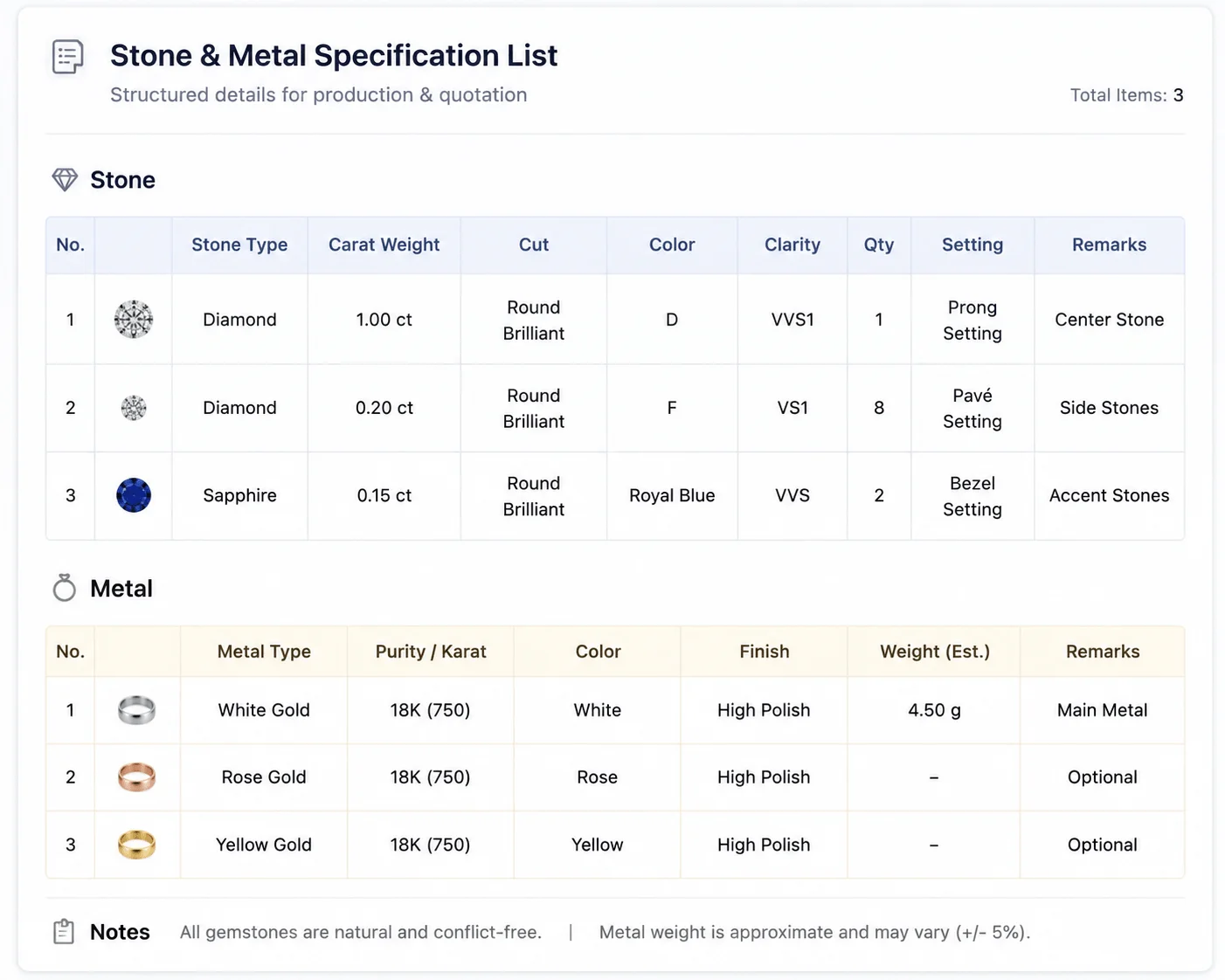Click the Carat Weight column header
This screenshot has width=1225, height=980.
[x=384, y=245]
